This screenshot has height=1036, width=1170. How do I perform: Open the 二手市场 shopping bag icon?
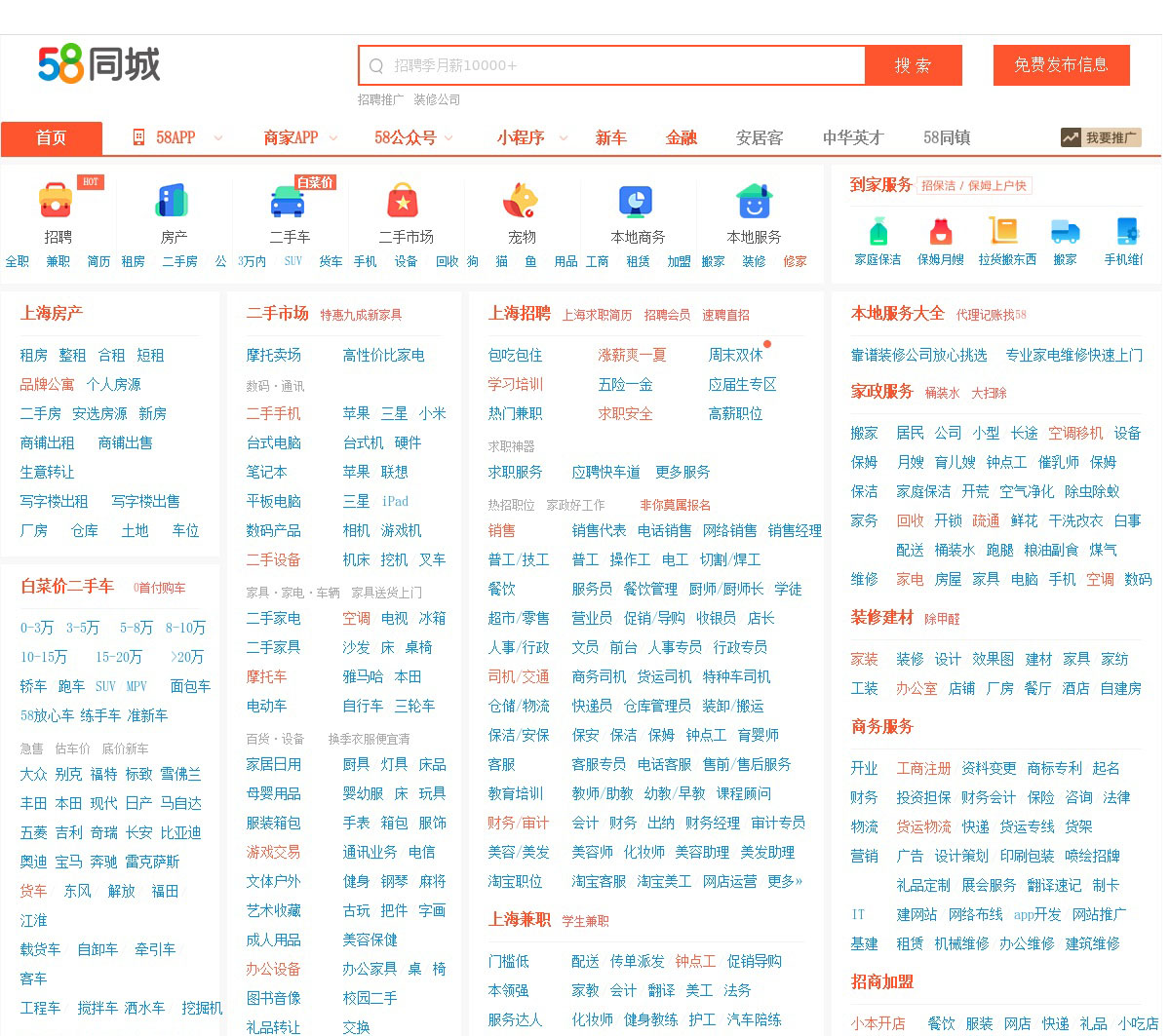(x=403, y=200)
